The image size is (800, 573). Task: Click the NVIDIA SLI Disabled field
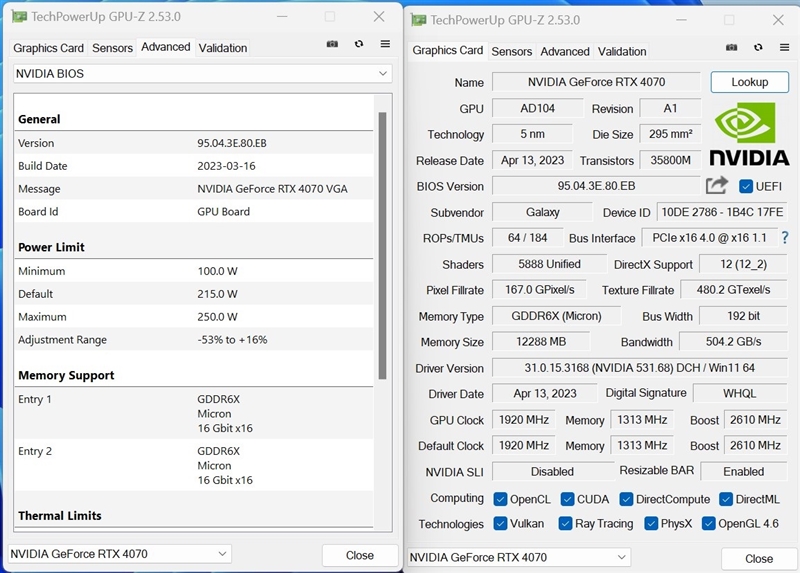tap(553, 471)
